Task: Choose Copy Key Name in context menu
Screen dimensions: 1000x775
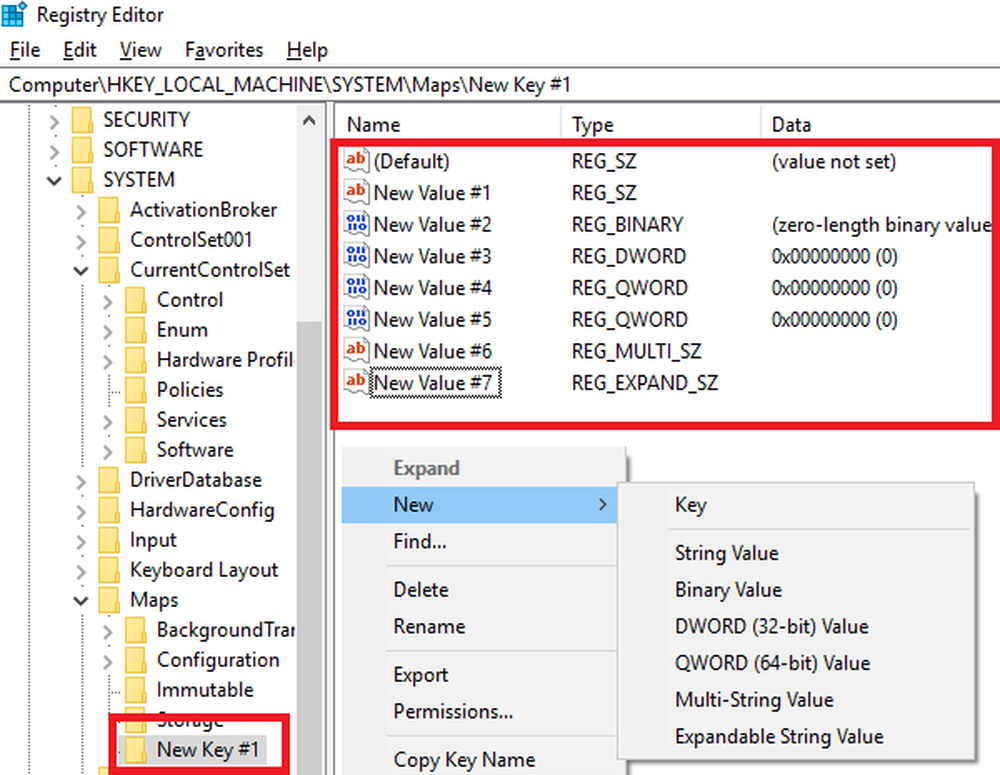Action: pos(479,759)
